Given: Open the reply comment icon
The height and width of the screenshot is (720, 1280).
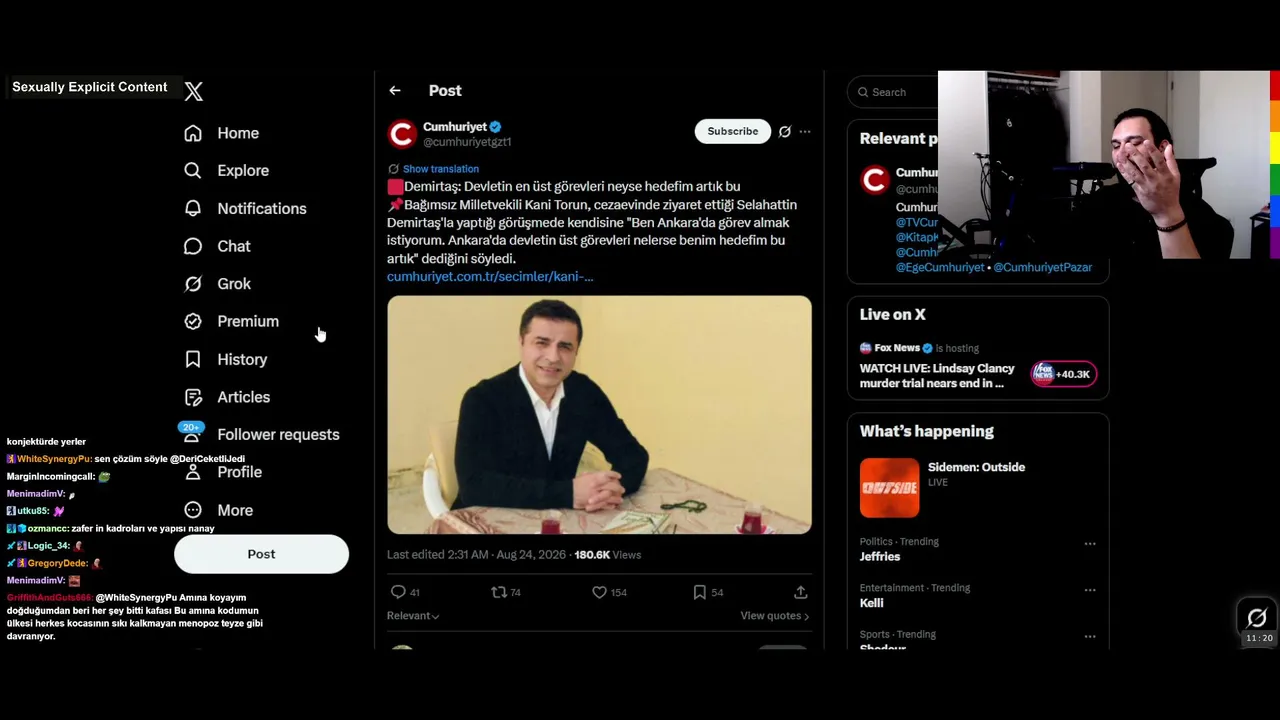Looking at the screenshot, I should (x=398, y=592).
